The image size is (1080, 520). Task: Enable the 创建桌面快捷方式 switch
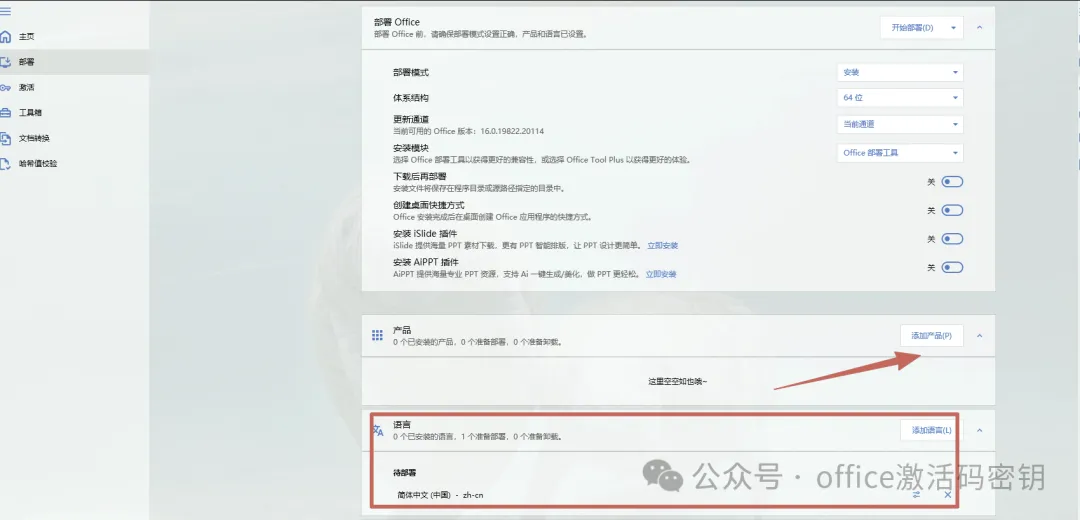pos(952,210)
